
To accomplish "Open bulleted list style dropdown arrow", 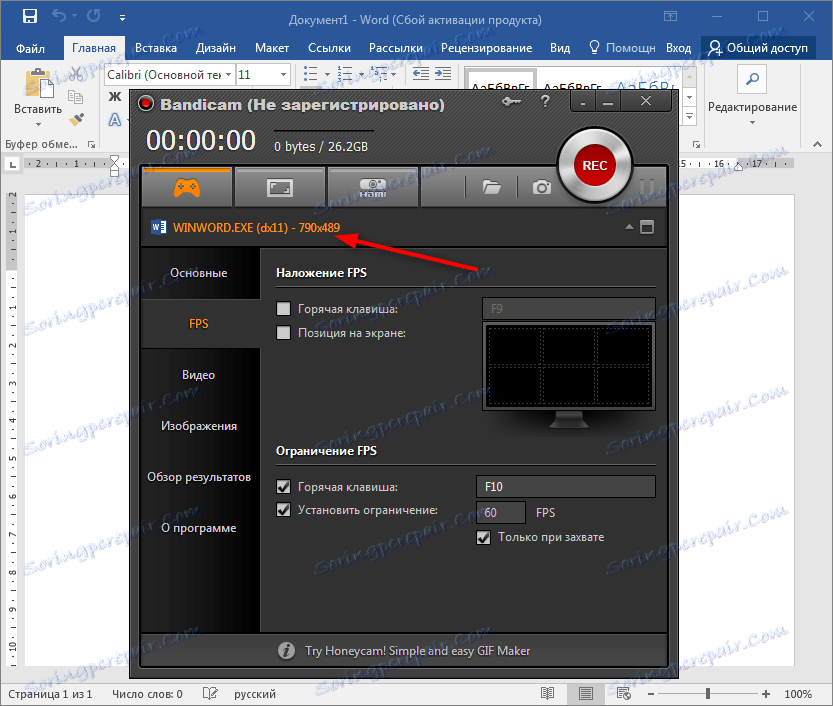I will tap(327, 74).
